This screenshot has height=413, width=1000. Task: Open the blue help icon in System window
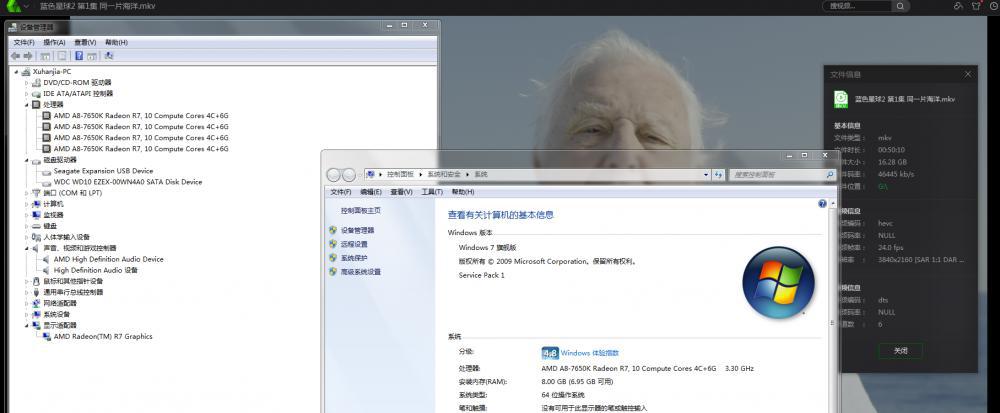coord(823,203)
